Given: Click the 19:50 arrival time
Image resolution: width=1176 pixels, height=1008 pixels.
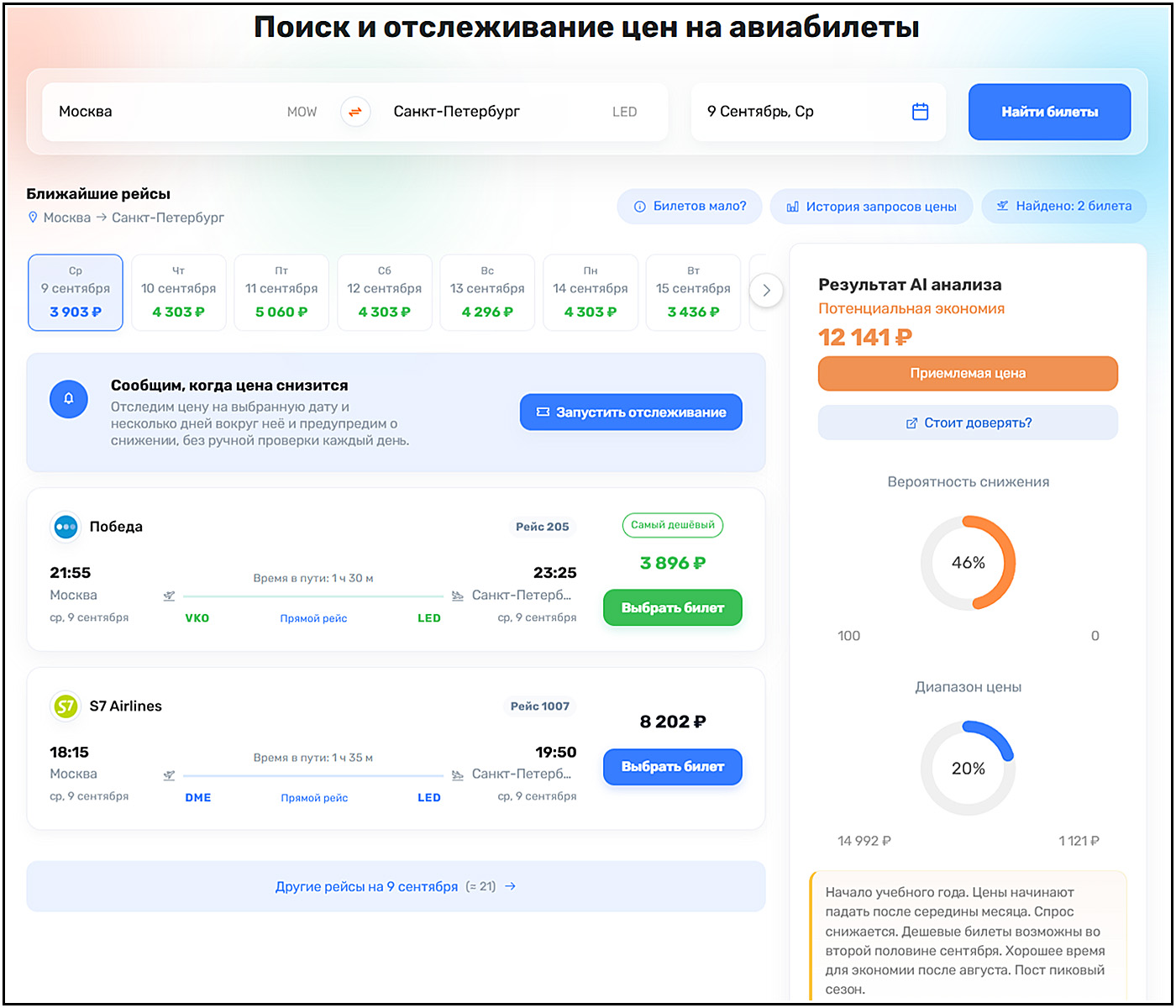Looking at the screenshot, I should point(556,753).
